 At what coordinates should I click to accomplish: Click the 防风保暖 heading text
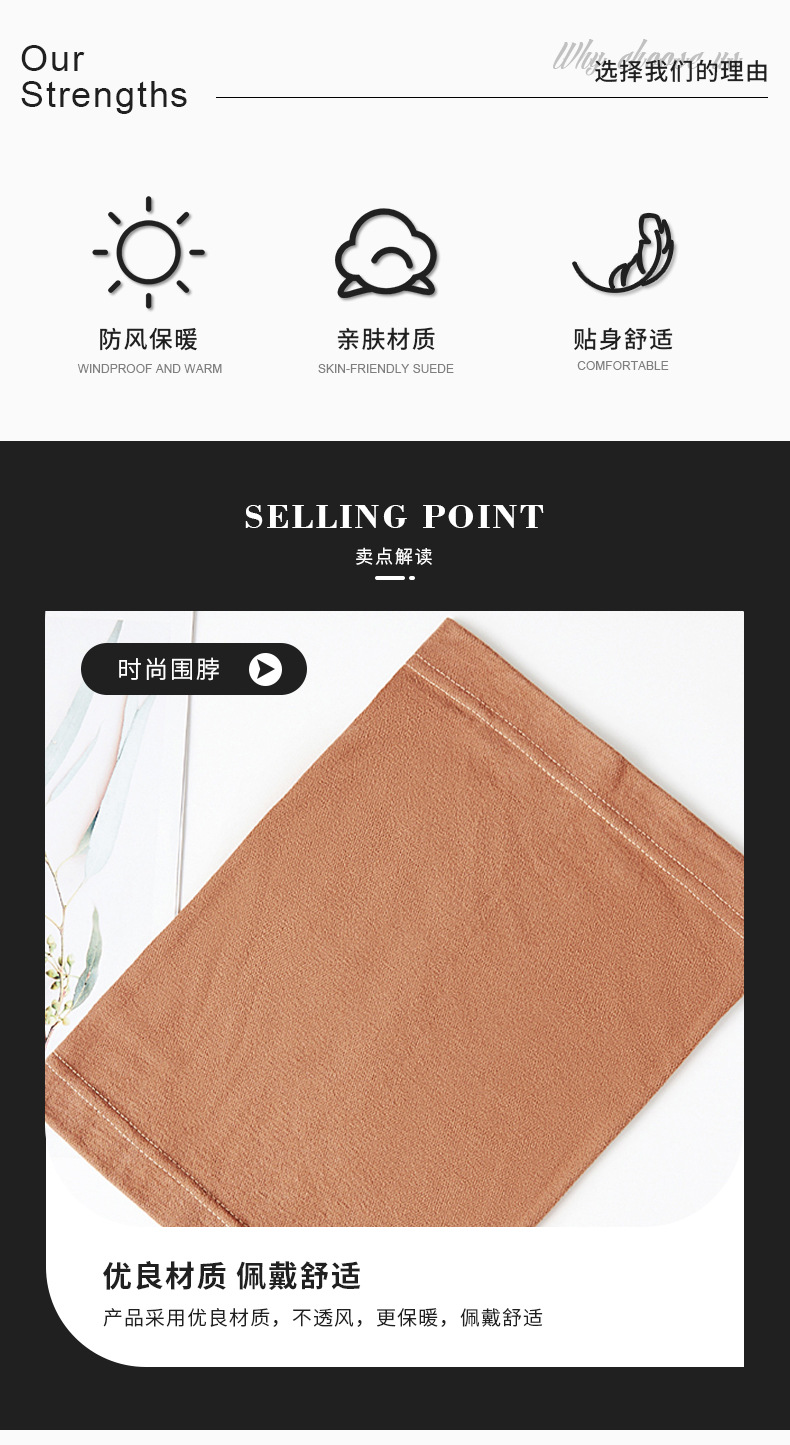[149, 340]
